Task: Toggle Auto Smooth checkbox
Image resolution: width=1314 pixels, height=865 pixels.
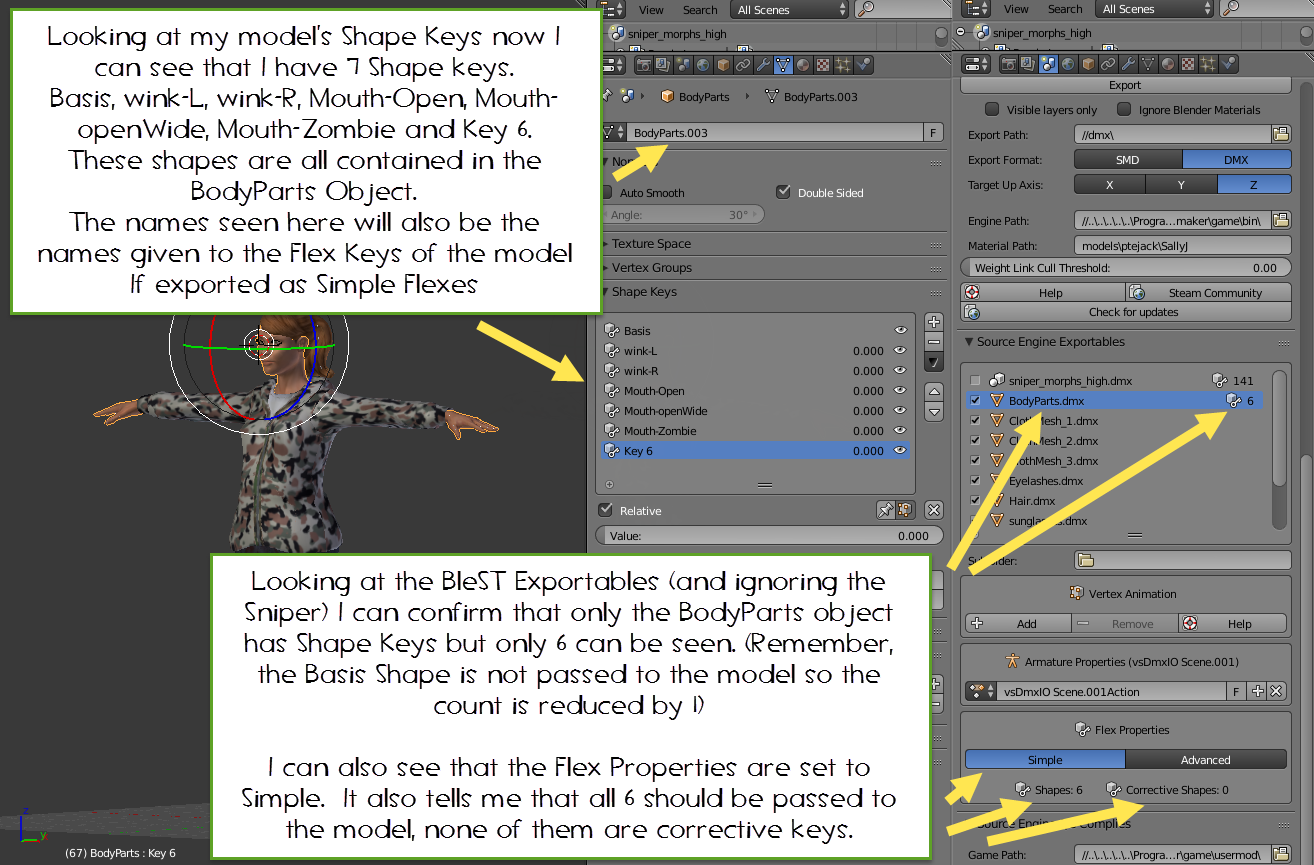Action: click(x=606, y=192)
